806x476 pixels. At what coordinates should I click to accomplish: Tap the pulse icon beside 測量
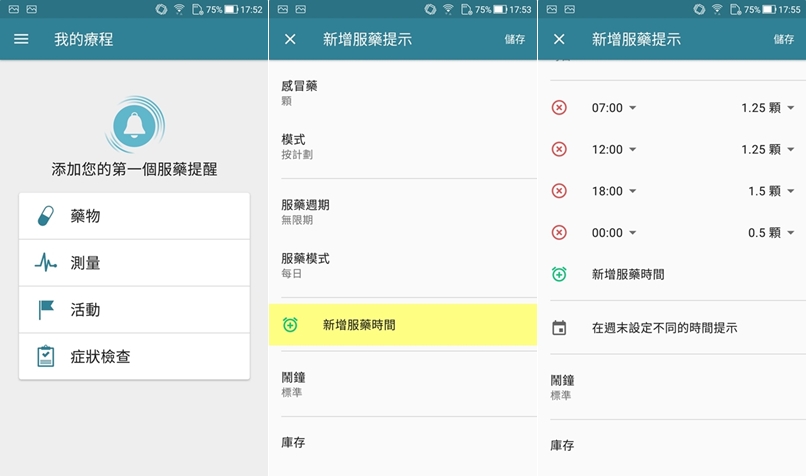pyautogui.click(x=46, y=263)
